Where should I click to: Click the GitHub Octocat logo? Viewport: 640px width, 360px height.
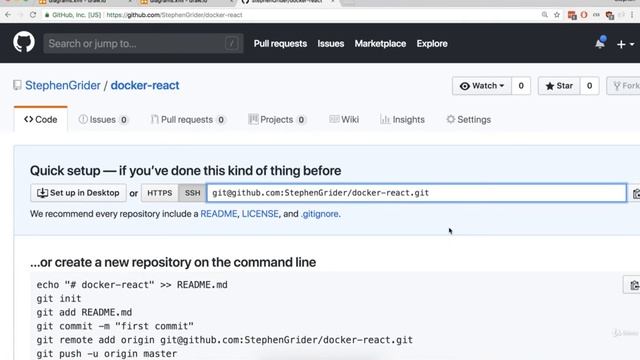[24, 42]
